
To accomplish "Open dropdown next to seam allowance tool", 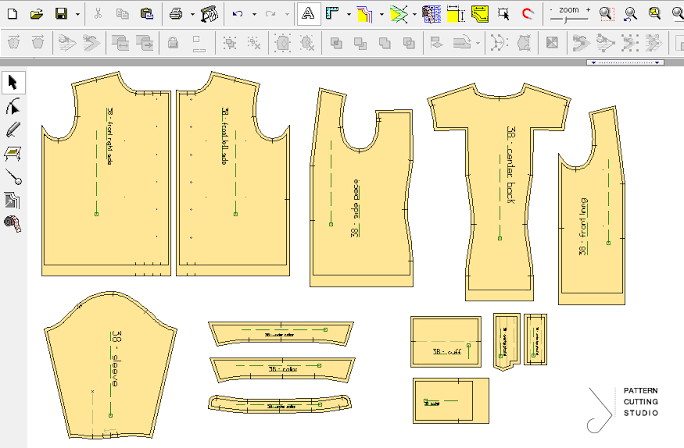I will tap(381, 14).
